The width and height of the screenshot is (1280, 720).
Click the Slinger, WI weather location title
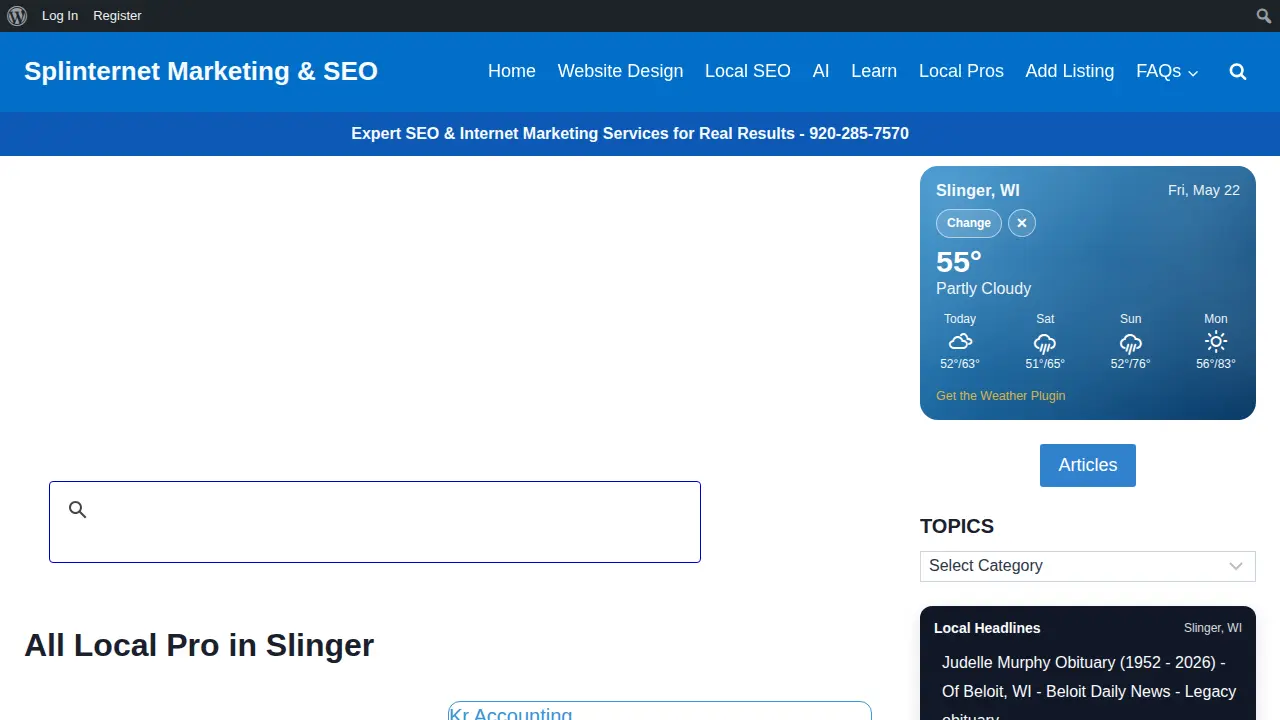pyautogui.click(x=978, y=190)
